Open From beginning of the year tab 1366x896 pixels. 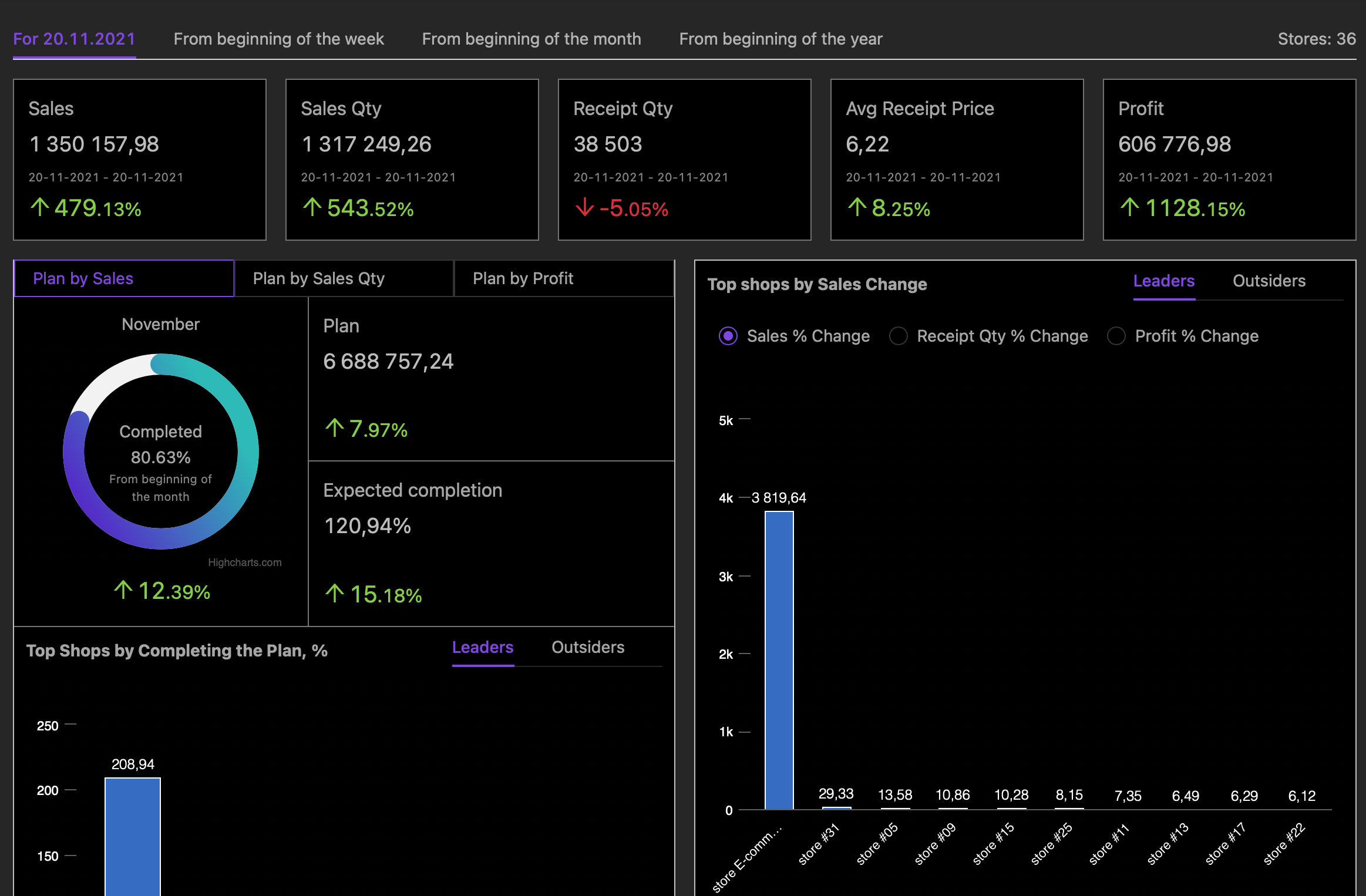pos(780,39)
